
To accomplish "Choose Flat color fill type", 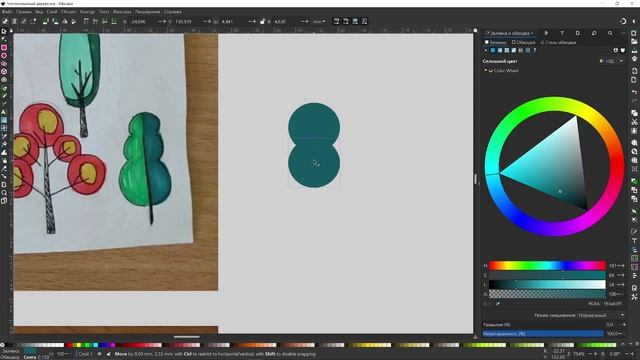I will 493,50.
